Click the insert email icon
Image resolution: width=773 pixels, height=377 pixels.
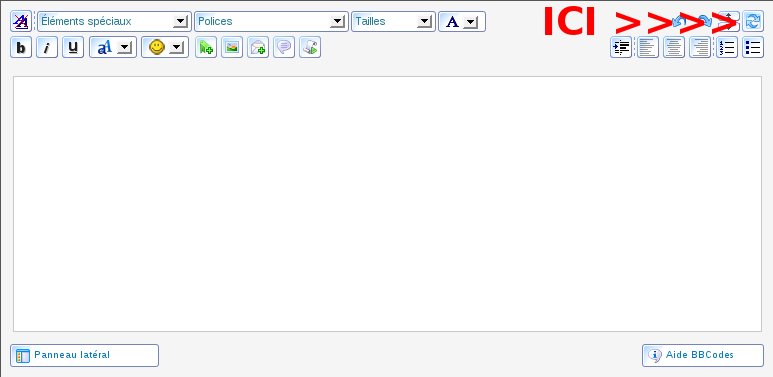pyautogui.click(x=258, y=47)
